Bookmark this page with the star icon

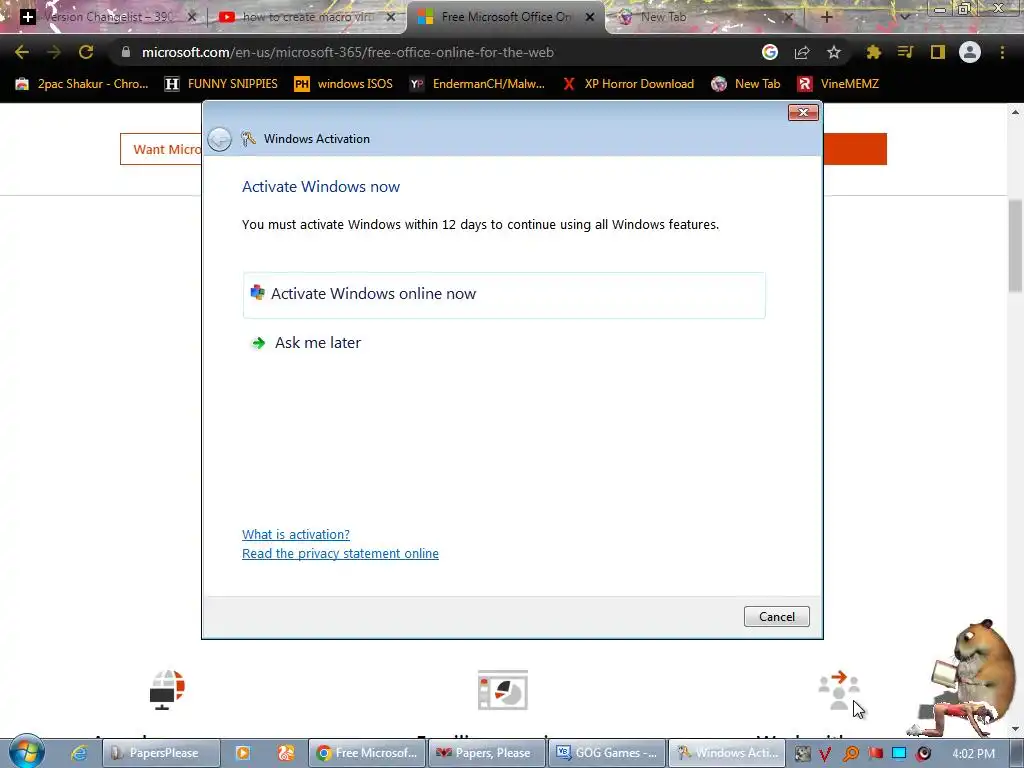click(x=834, y=52)
